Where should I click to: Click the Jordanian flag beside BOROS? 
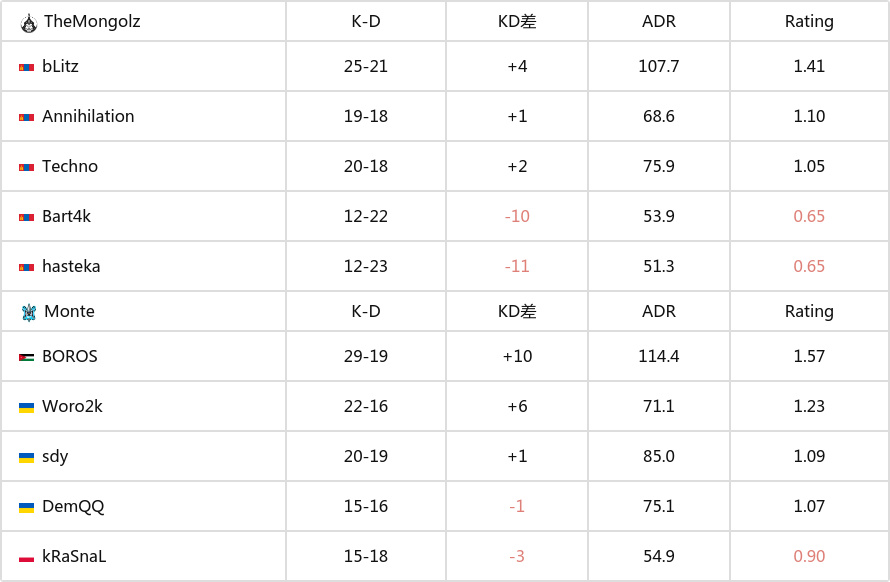(26, 358)
